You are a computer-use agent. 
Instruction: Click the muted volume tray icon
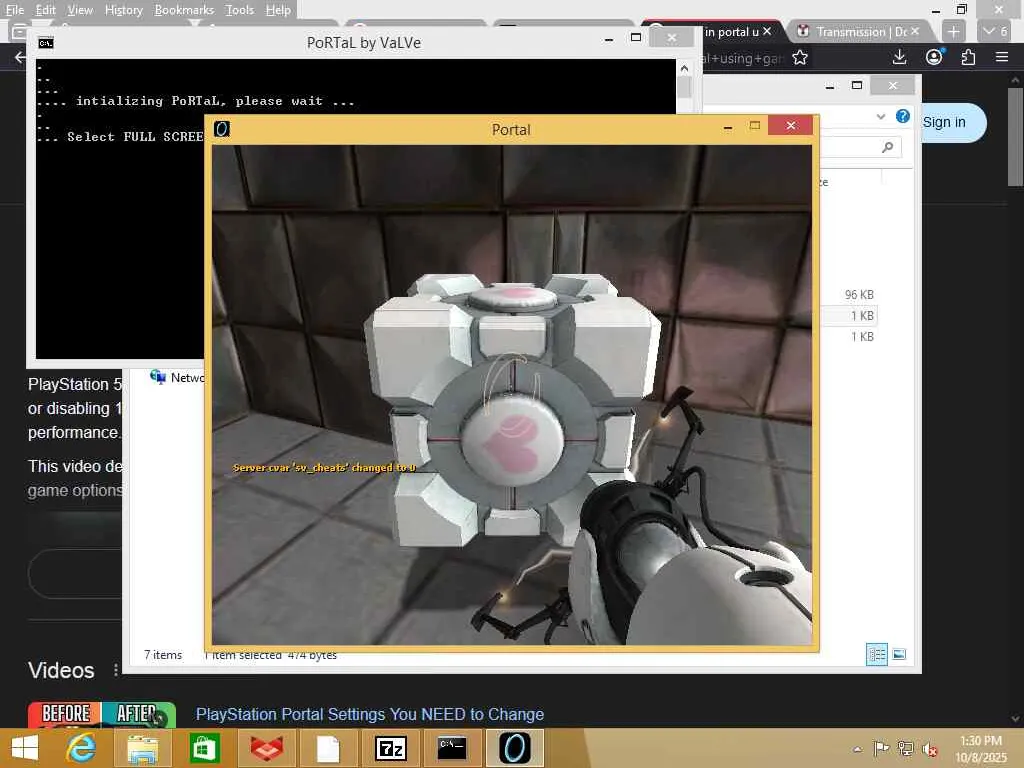pos(929,749)
